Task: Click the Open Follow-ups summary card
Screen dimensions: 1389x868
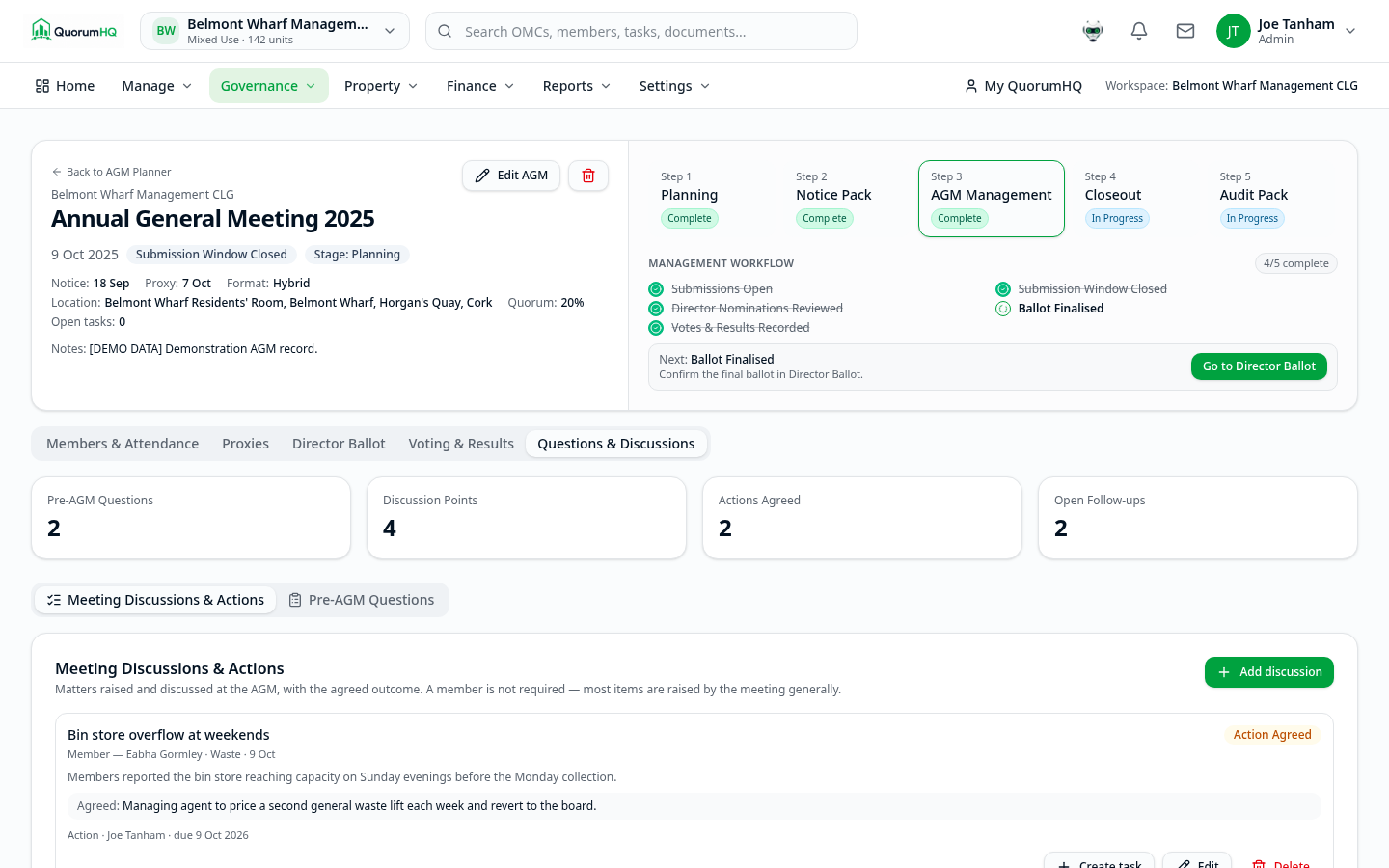Action: 1198,518
